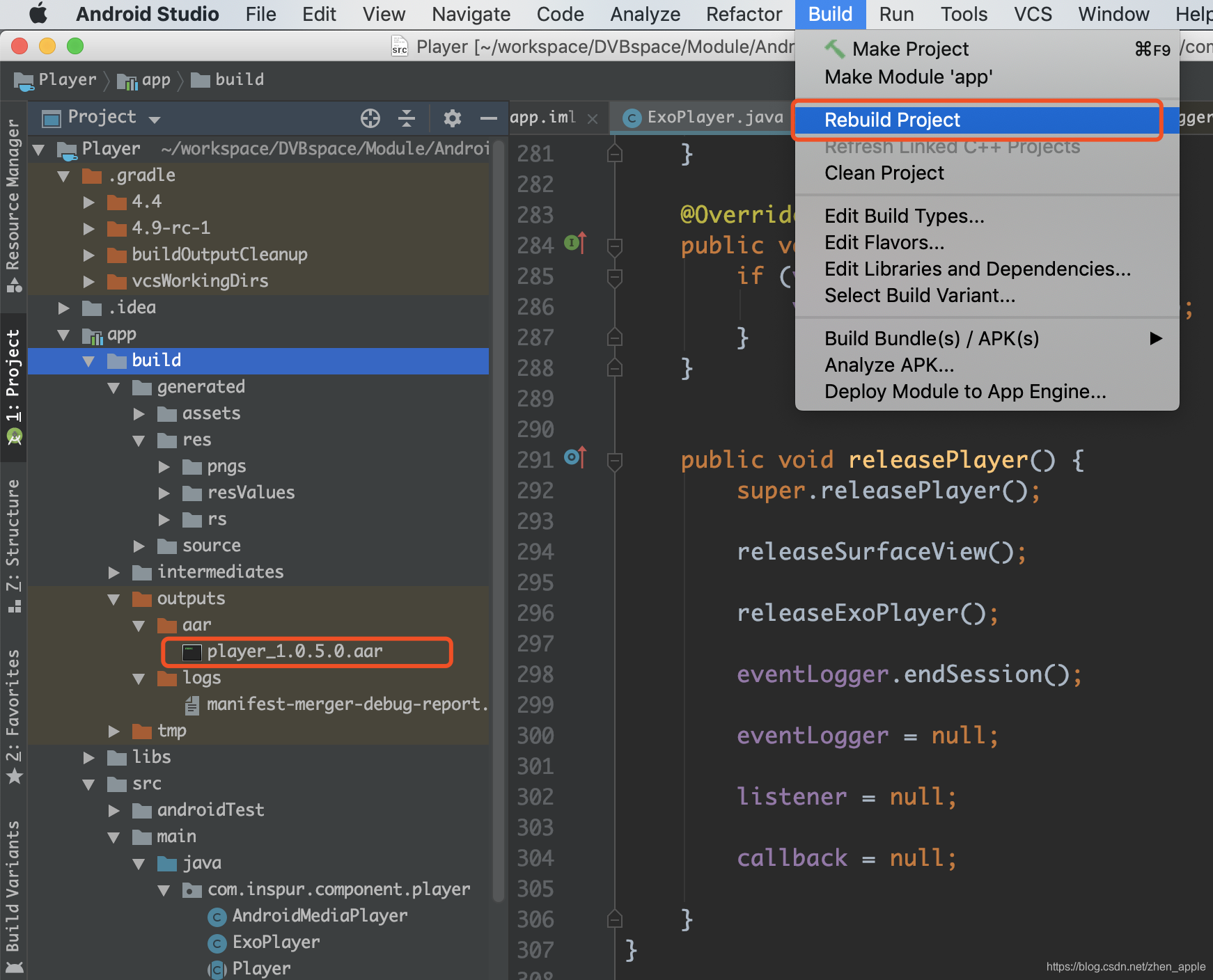Click the fold marker at line 284
The height and width of the screenshot is (980, 1213).
615,246
